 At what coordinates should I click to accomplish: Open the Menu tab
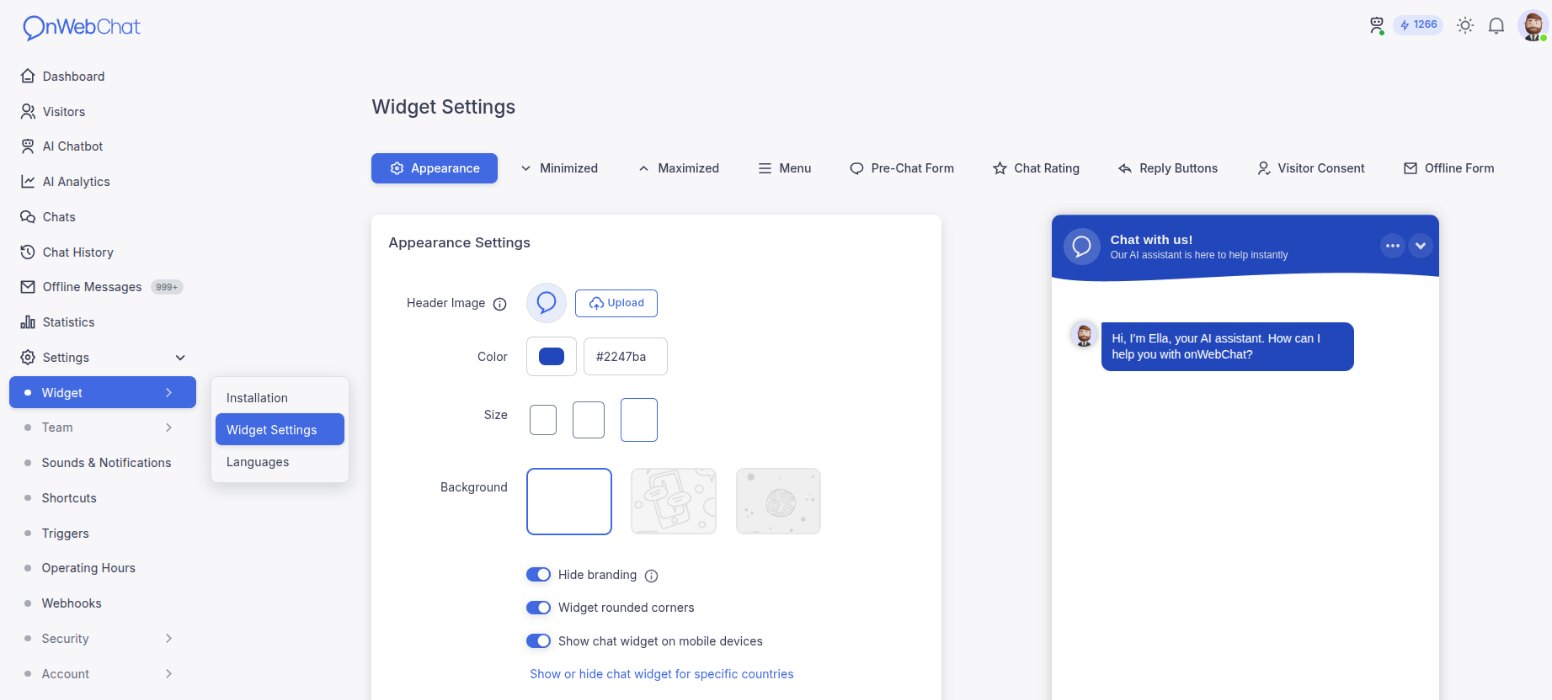(x=784, y=168)
